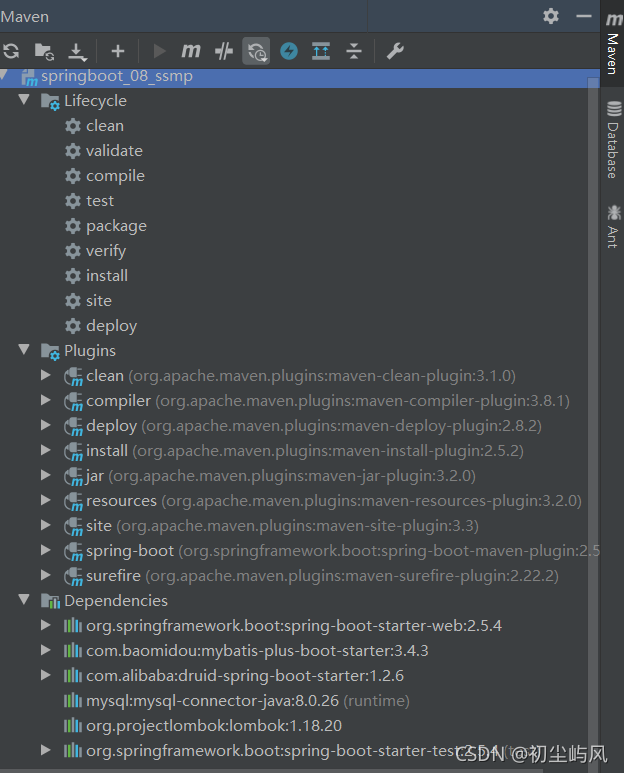Image resolution: width=624 pixels, height=773 pixels.
Task: Expand the jar plugin node
Action: pos(45,475)
